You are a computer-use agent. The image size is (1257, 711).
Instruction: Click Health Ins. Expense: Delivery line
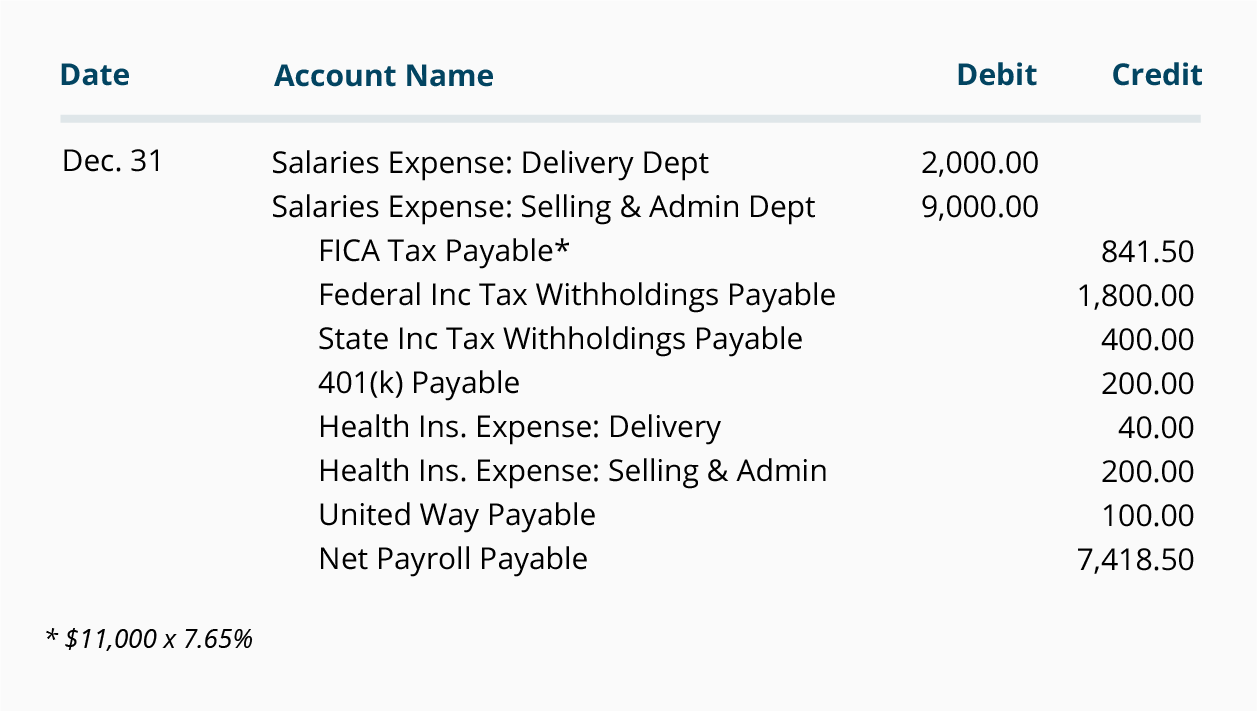coord(519,427)
